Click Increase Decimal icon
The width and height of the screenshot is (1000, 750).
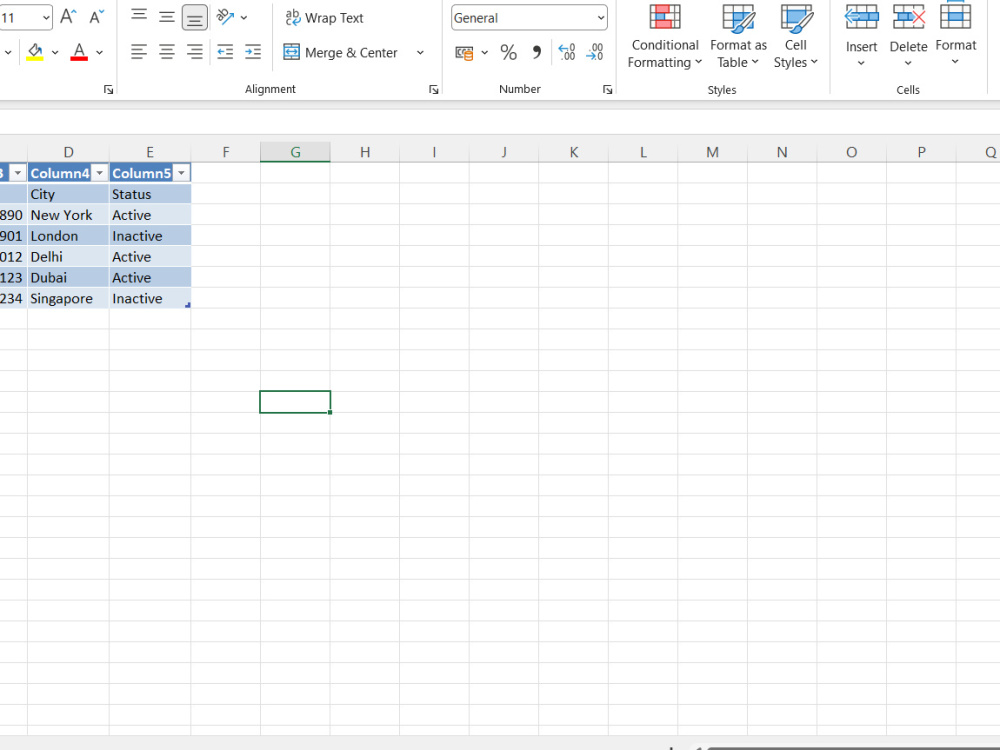566,52
